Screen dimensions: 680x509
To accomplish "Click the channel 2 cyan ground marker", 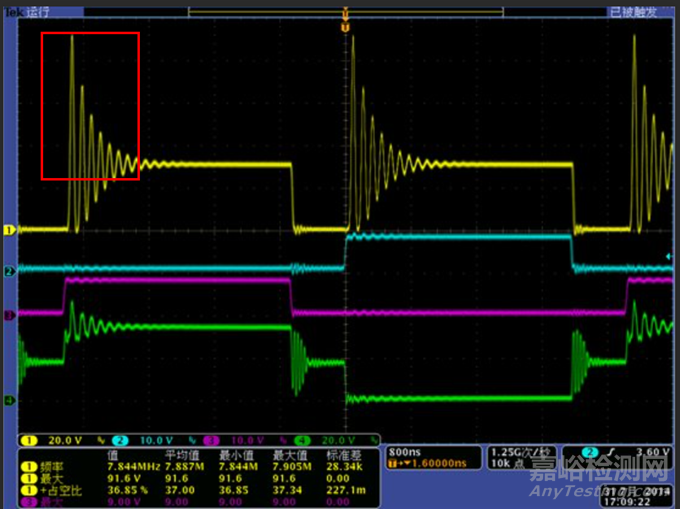I will [10, 271].
